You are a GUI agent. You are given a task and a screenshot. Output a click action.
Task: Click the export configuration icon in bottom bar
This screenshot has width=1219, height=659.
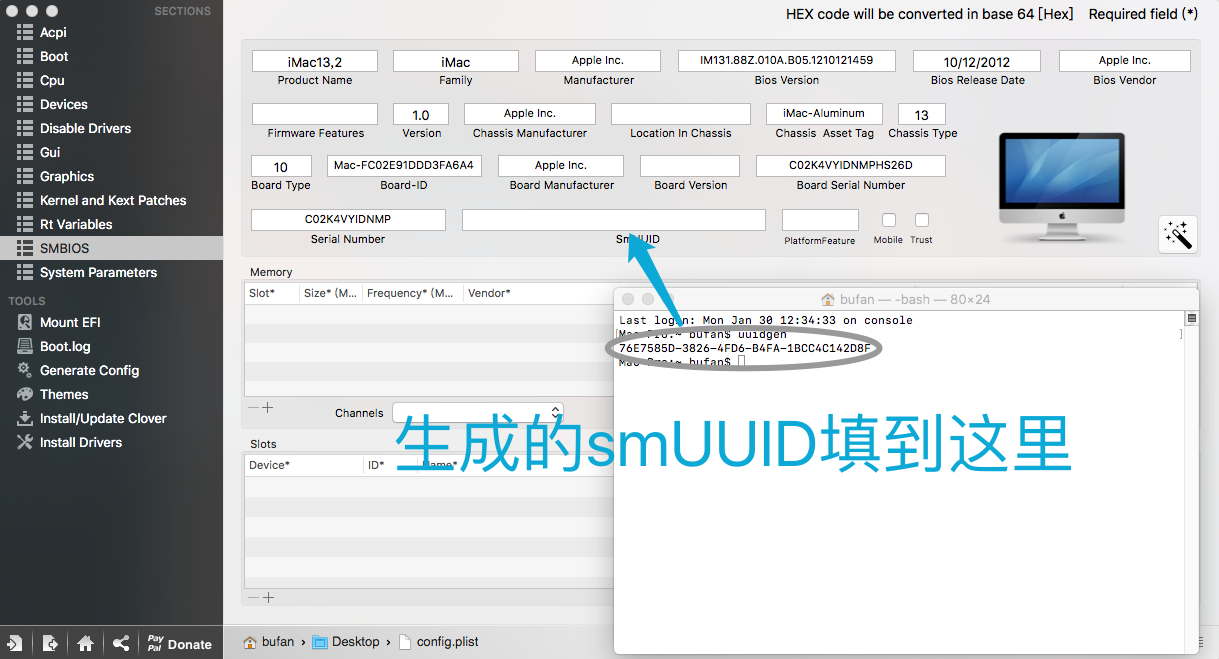click(x=50, y=643)
